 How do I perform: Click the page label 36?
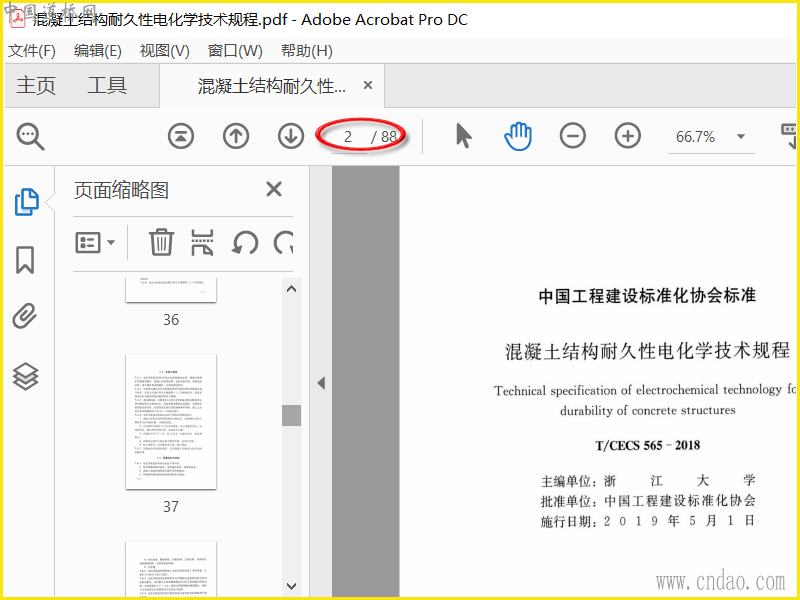171,319
